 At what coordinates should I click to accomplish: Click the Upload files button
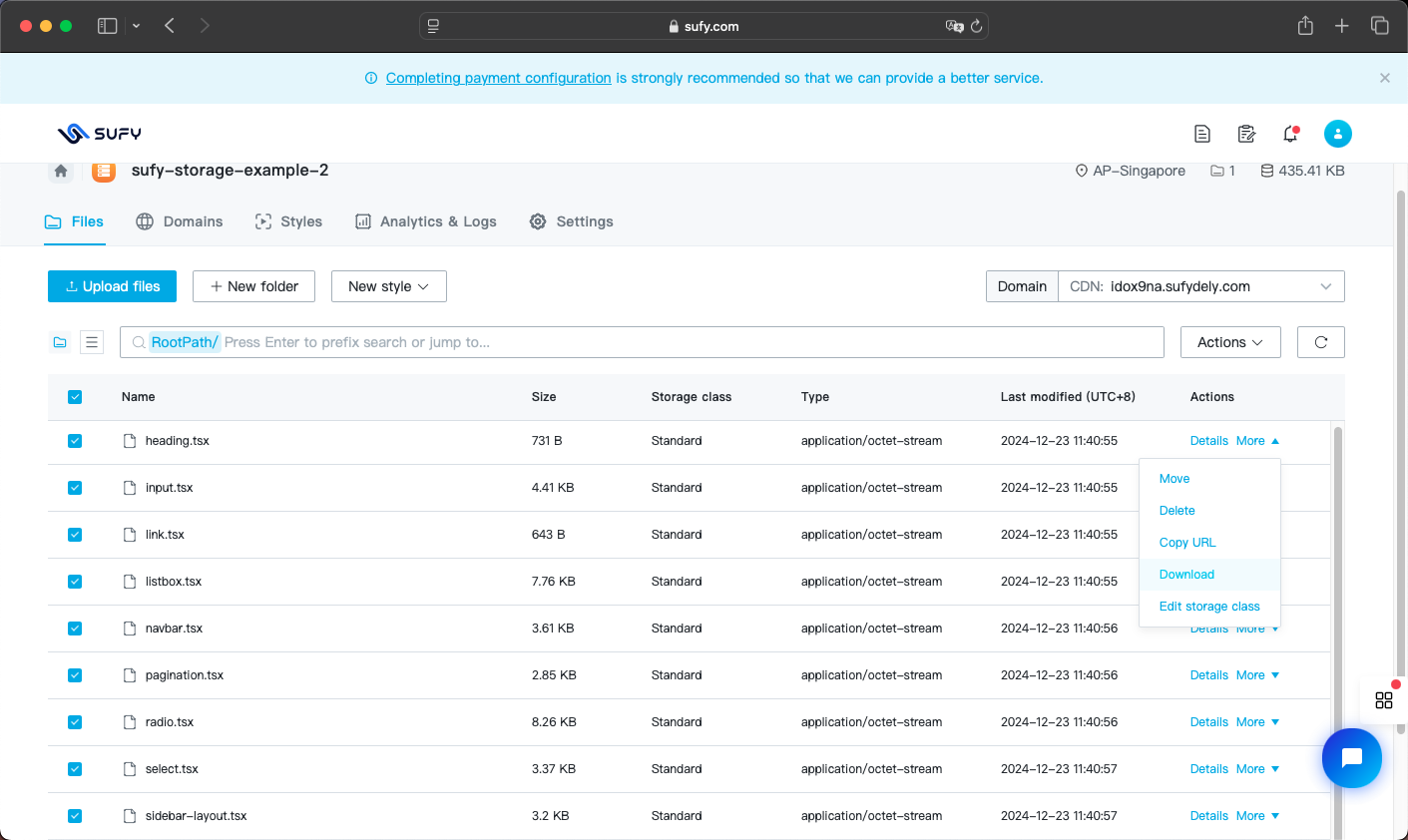click(112, 286)
